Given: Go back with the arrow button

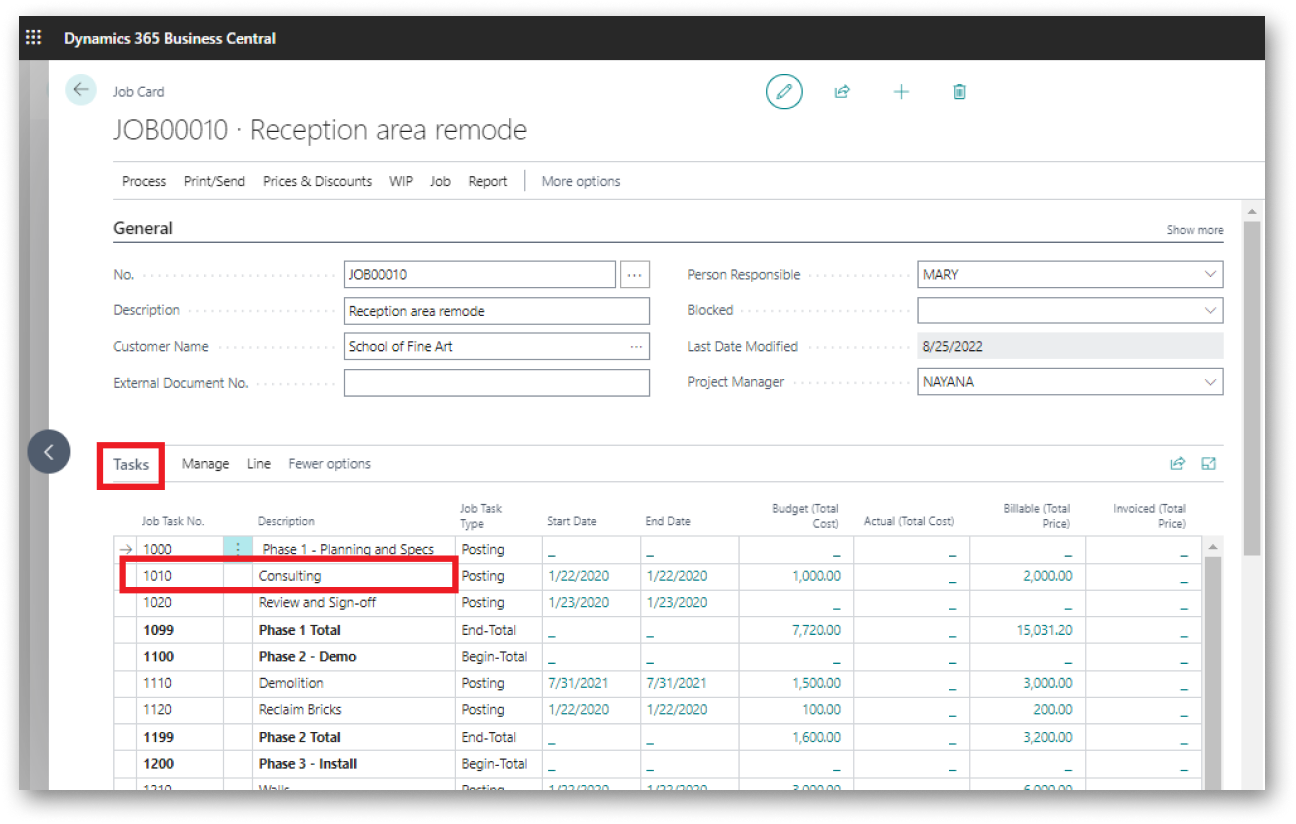Looking at the screenshot, I should click(81, 90).
